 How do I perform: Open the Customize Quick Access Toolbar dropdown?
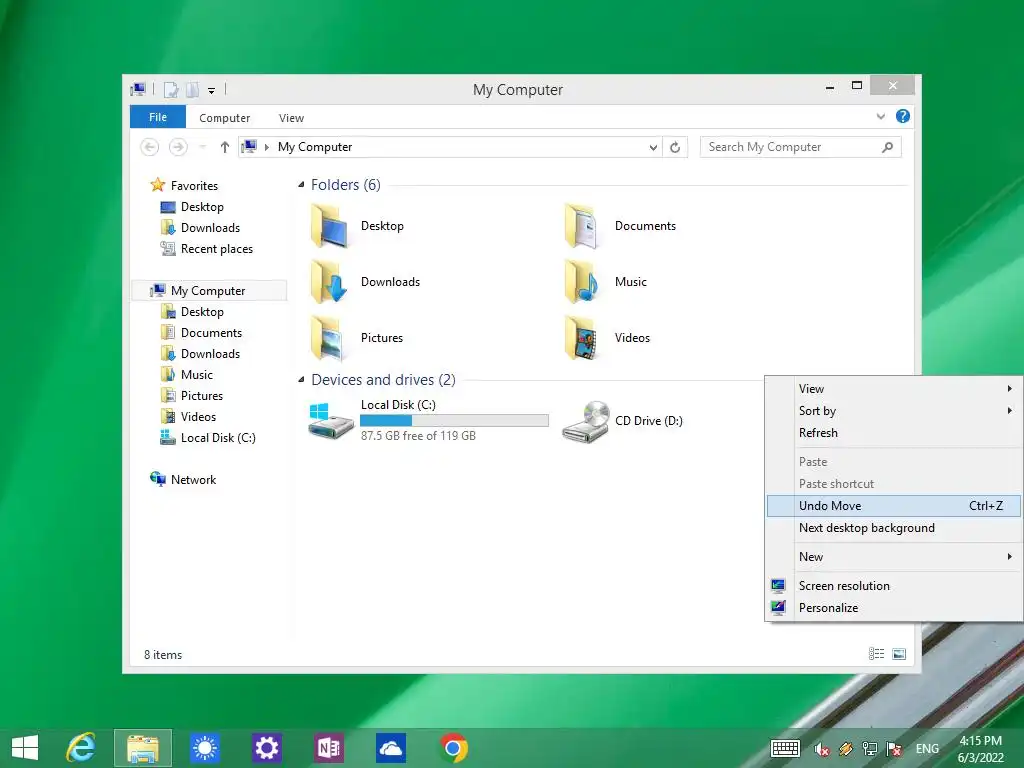(212, 91)
